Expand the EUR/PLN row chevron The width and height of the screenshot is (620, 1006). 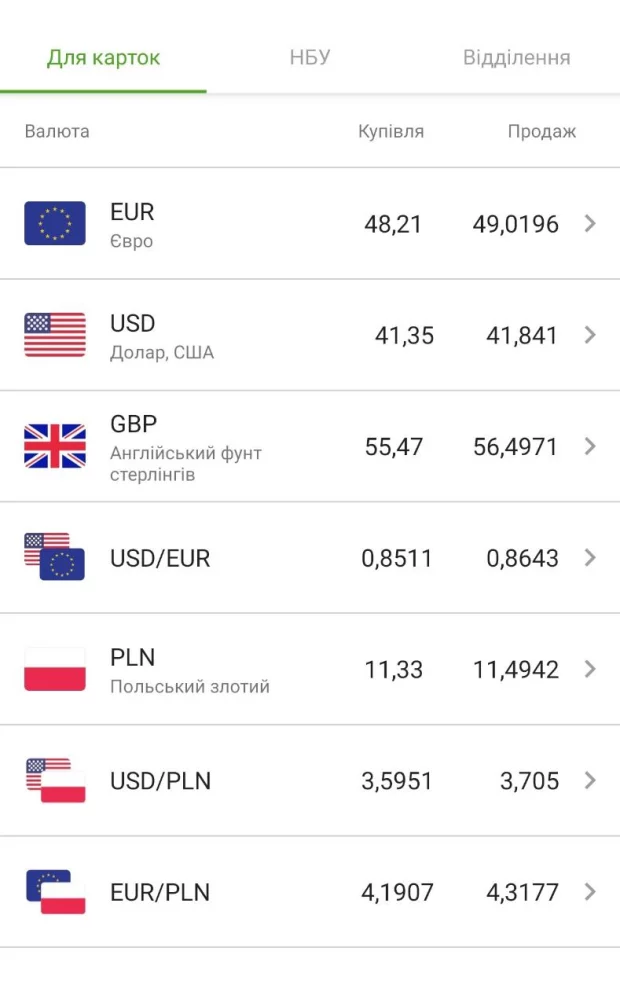click(590, 892)
